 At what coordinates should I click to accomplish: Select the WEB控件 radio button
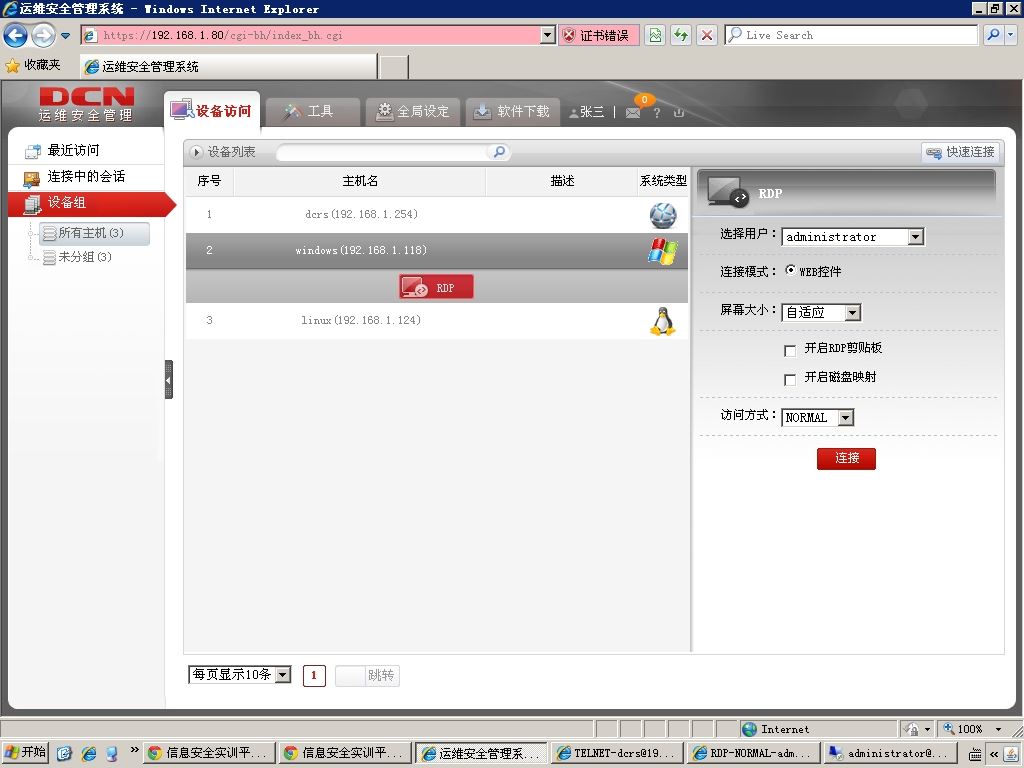point(790,270)
